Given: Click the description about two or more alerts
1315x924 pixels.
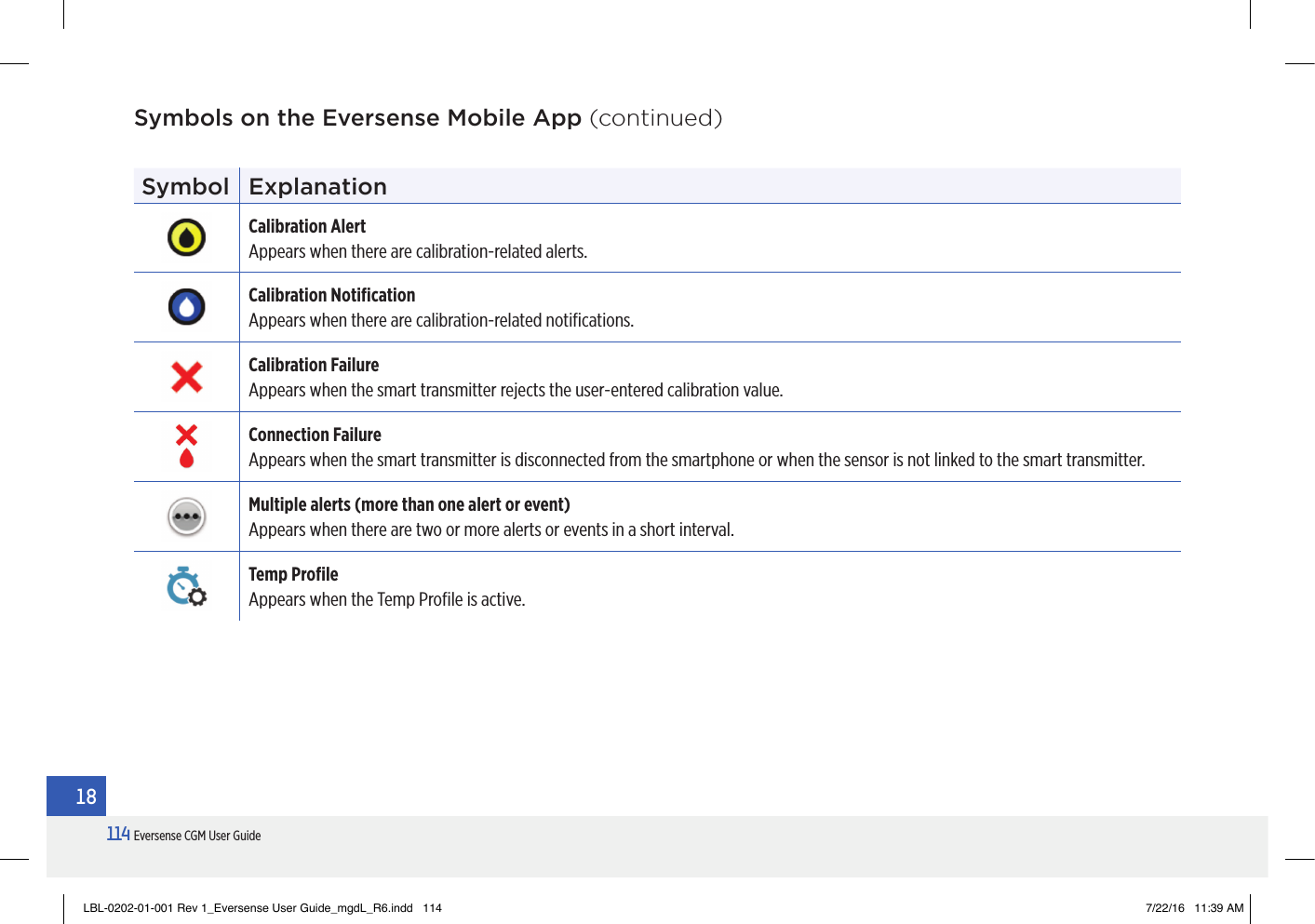Looking at the screenshot, I should (491, 529).
